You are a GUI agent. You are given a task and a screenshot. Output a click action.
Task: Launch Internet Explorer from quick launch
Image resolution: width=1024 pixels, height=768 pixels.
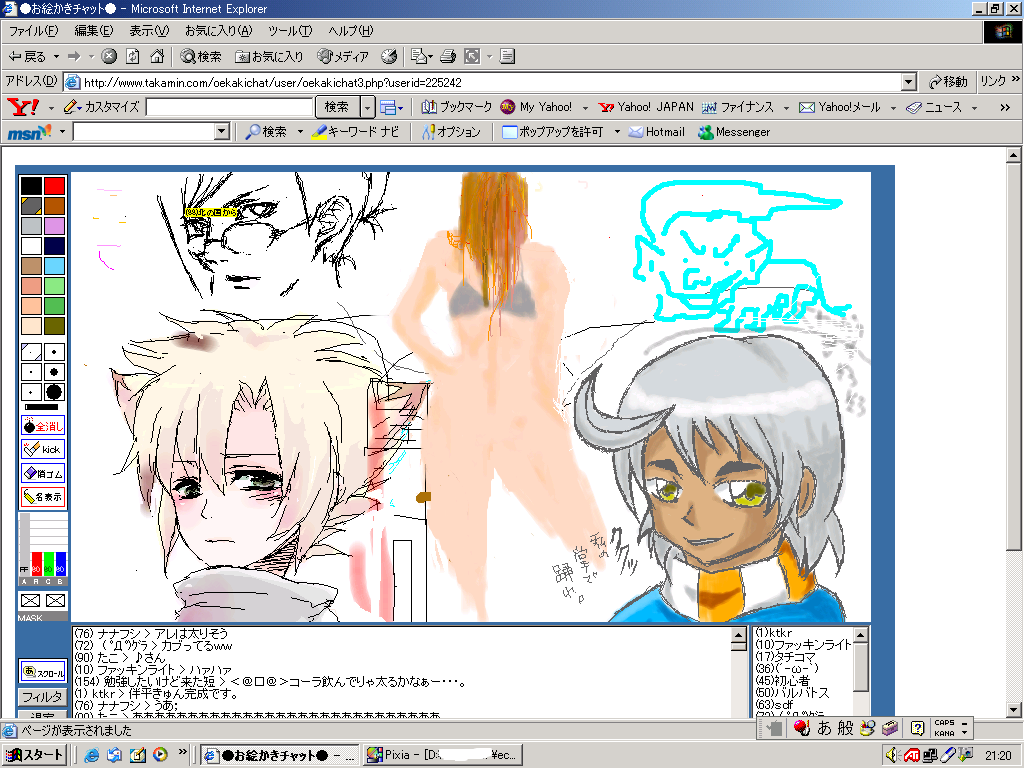[91, 755]
